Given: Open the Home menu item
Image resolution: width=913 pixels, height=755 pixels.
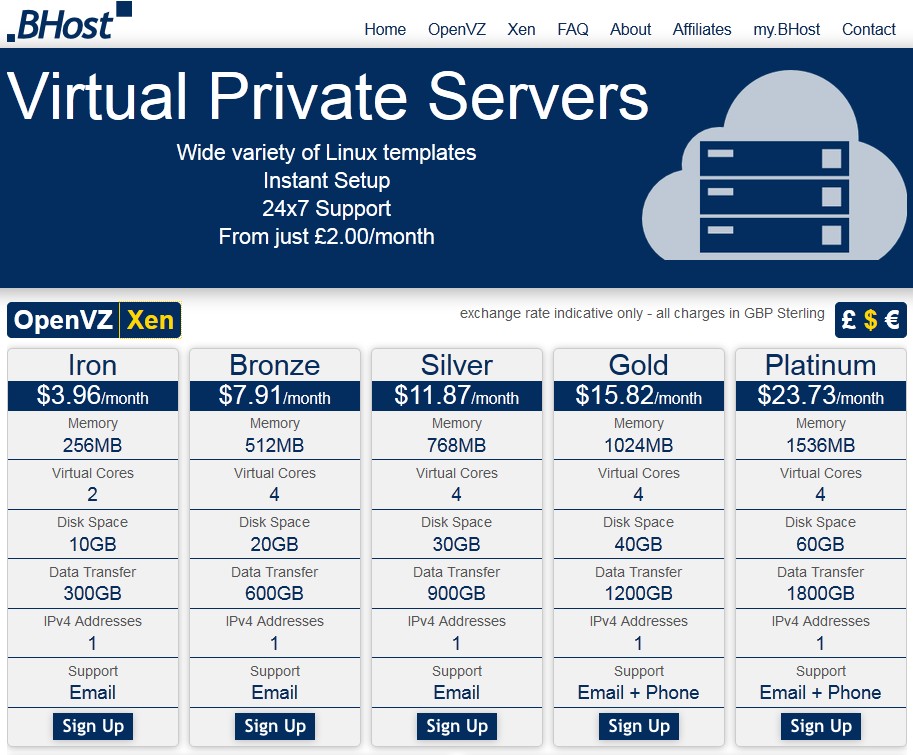Looking at the screenshot, I should [385, 29].
